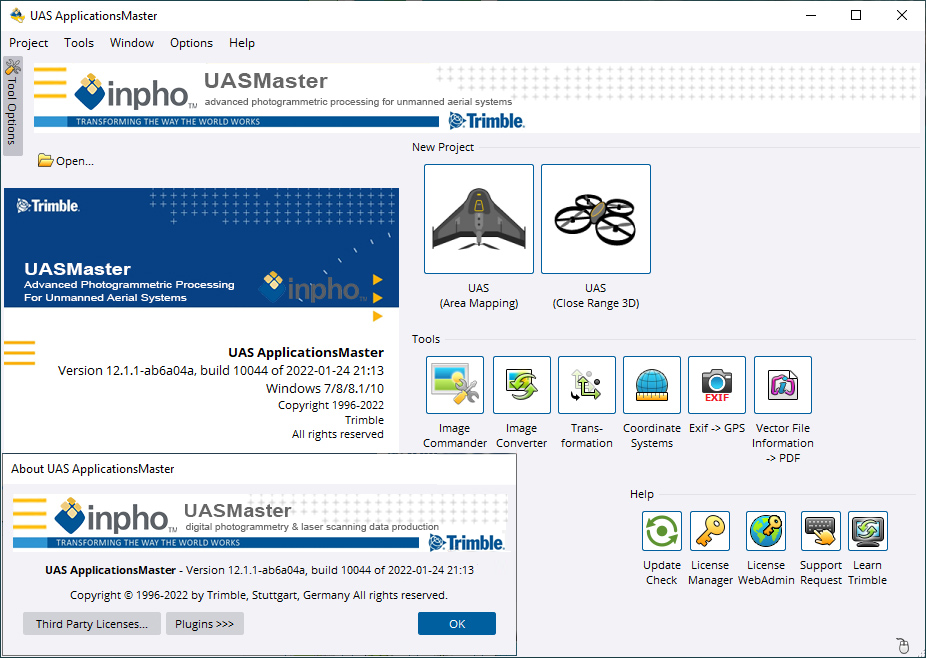Open the Project menu
The height and width of the screenshot is (658, 926).
pyautogui.click(x=28, y=43)
